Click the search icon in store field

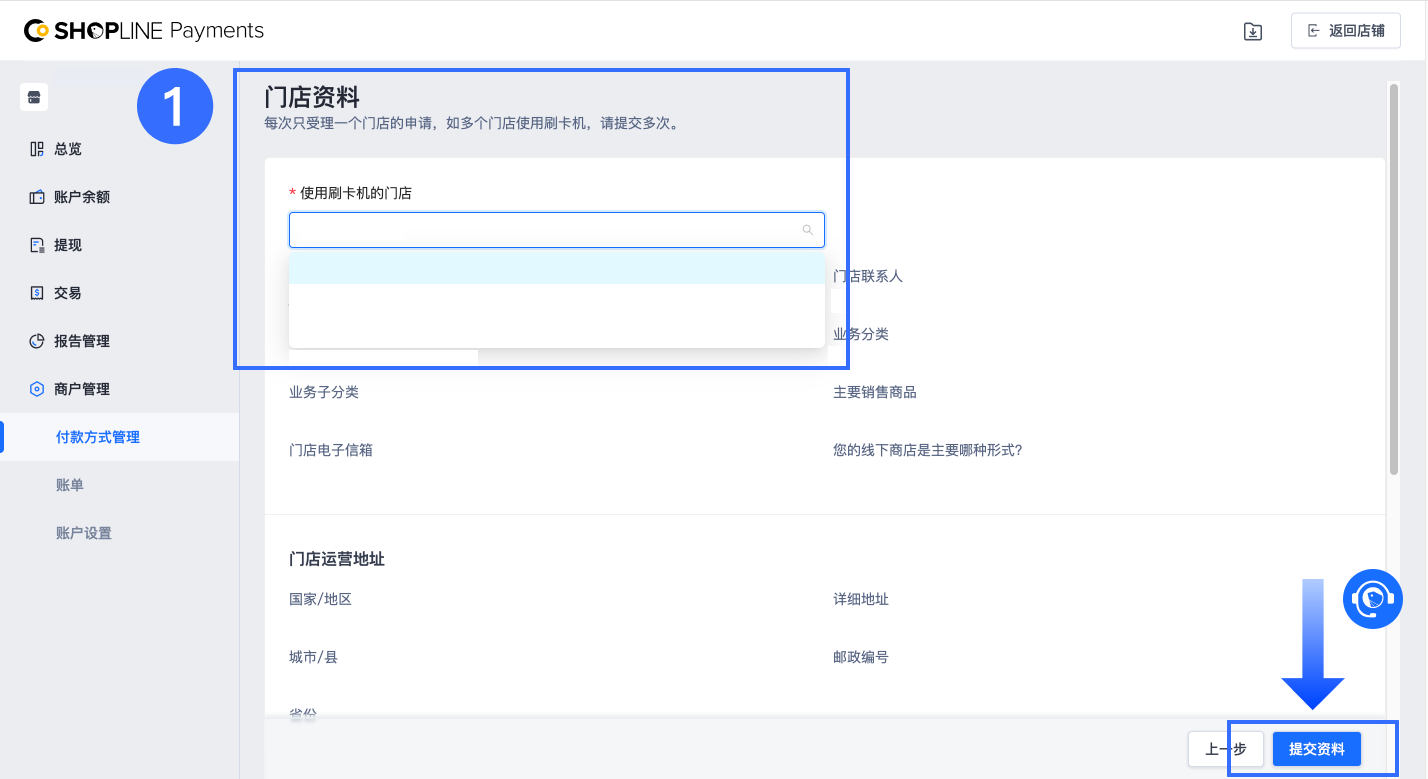tap(808, 230)
